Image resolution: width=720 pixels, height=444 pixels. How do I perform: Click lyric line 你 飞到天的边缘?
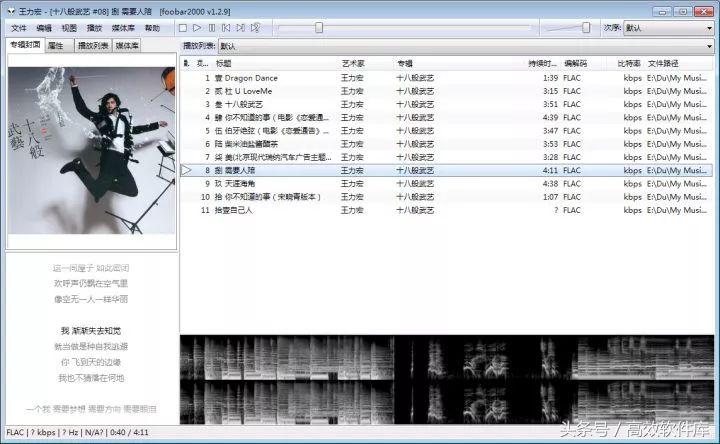[x=91, y=362]
